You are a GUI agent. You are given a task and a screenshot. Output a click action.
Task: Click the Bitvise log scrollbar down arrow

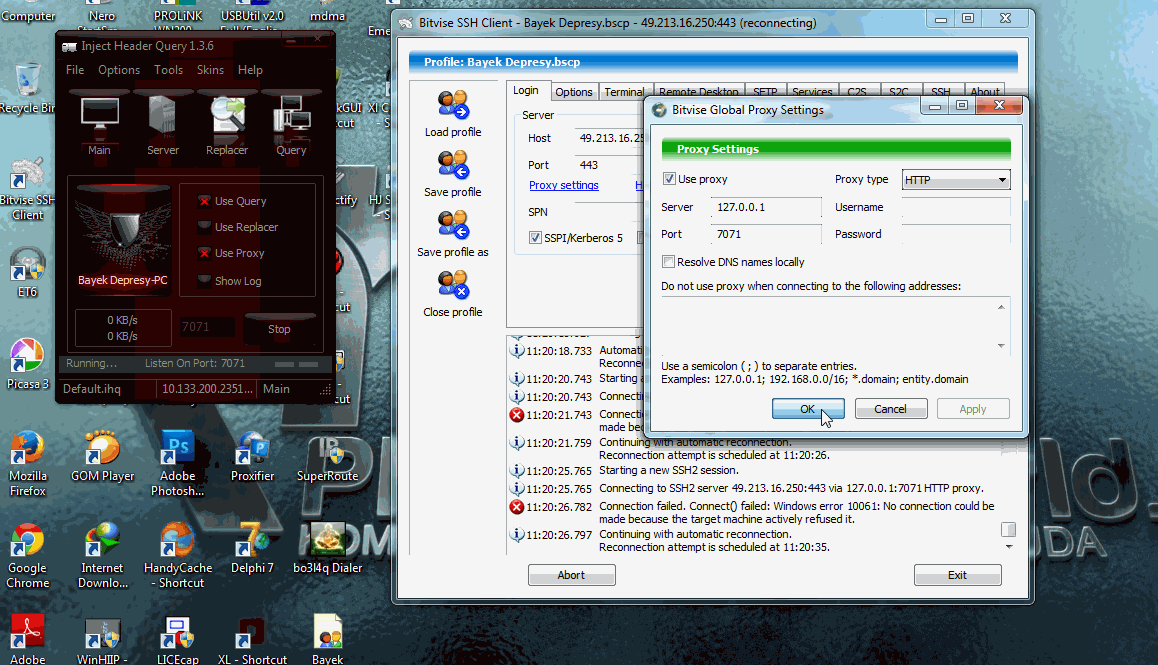1009,547
